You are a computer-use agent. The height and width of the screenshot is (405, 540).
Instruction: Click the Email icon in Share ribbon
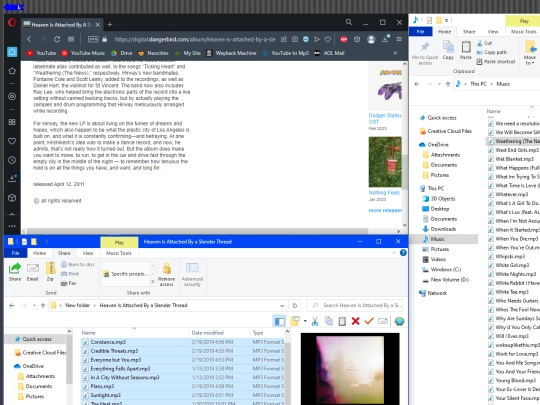[33, 272]
